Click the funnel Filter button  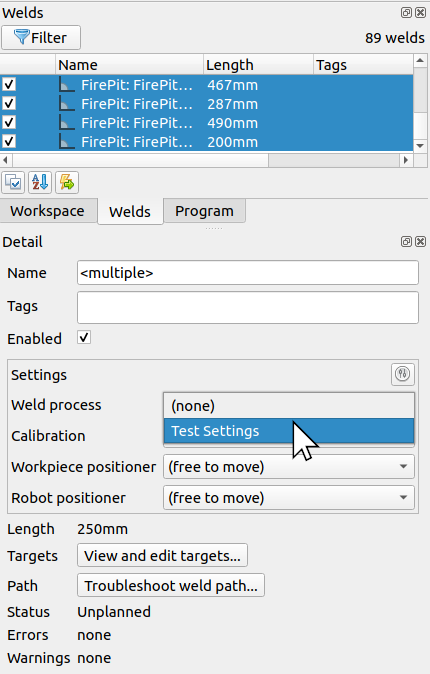[x=41, y=37]
